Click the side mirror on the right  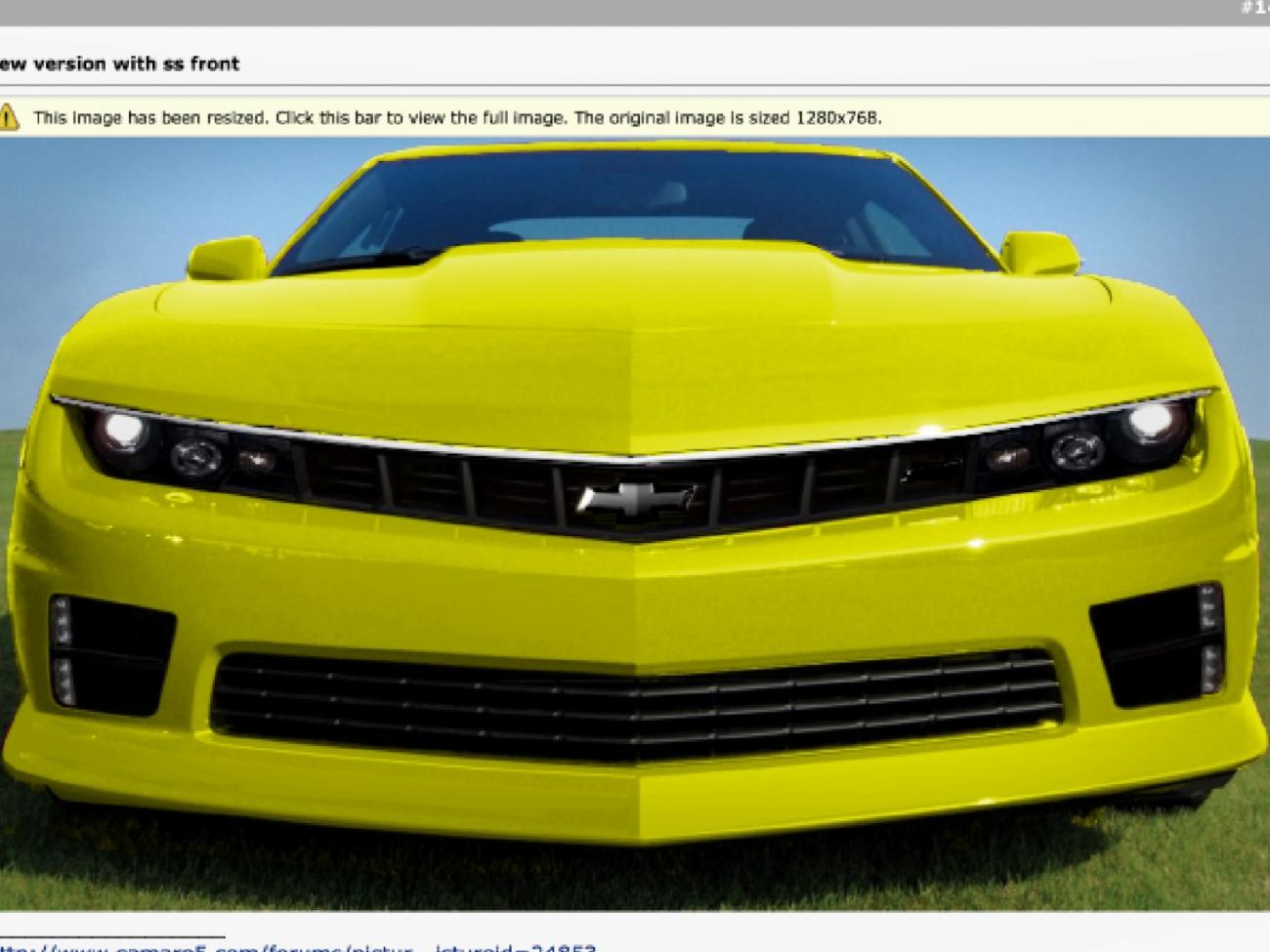pyautogui.click(x=1038, y=252)
